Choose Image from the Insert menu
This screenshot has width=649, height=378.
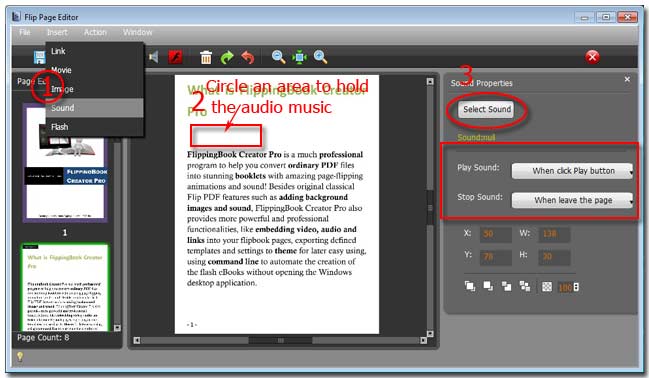click(x=95, y=89)
